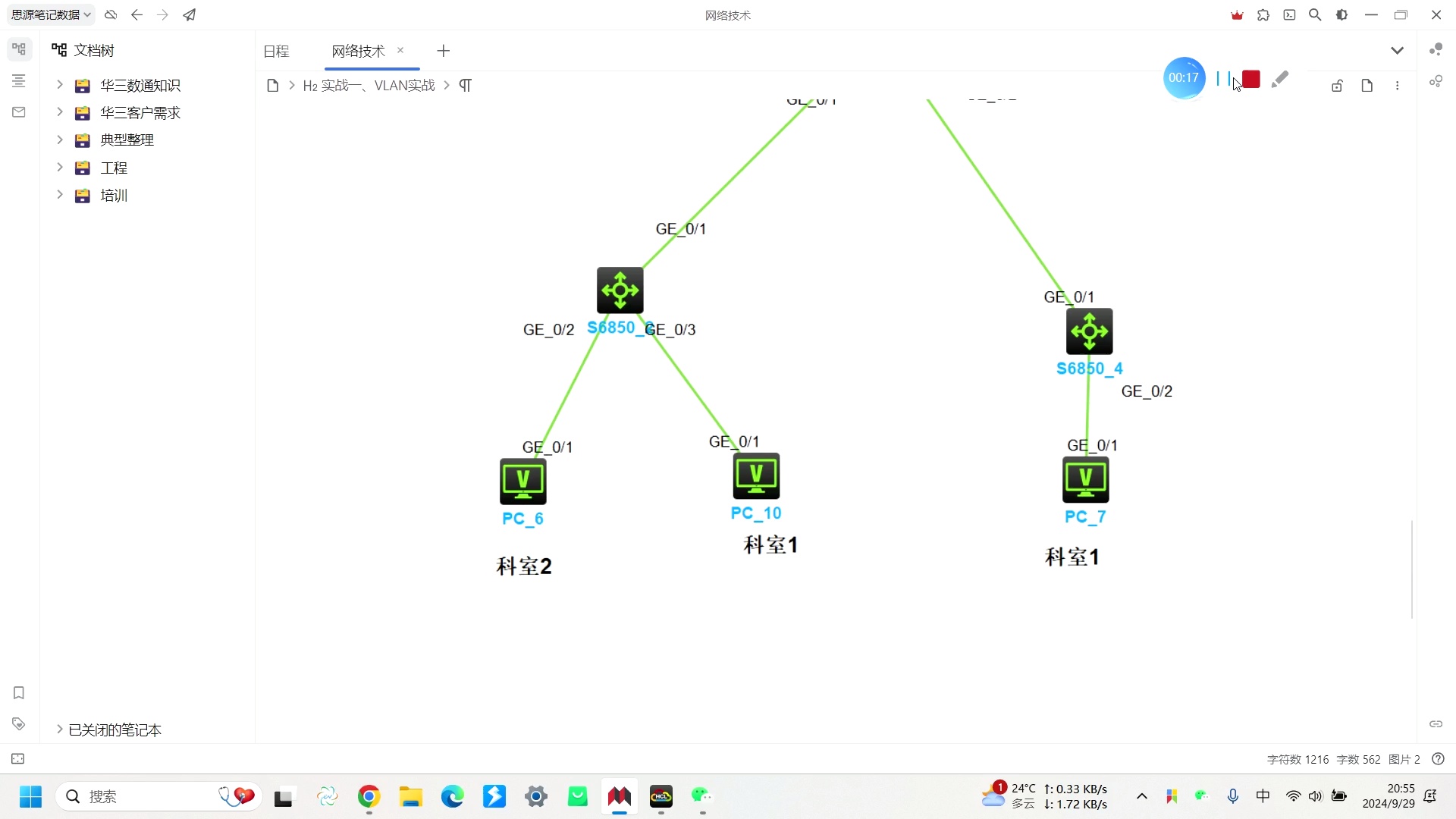Open a new tab with plus button

(444, 51)
